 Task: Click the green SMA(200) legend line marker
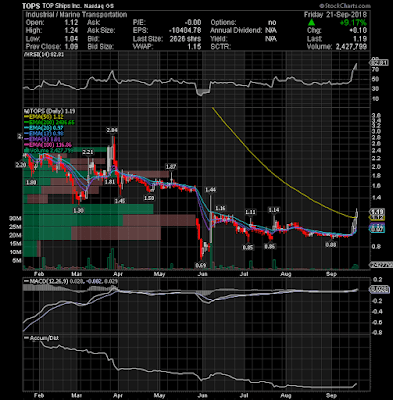[x=26, y=122]
